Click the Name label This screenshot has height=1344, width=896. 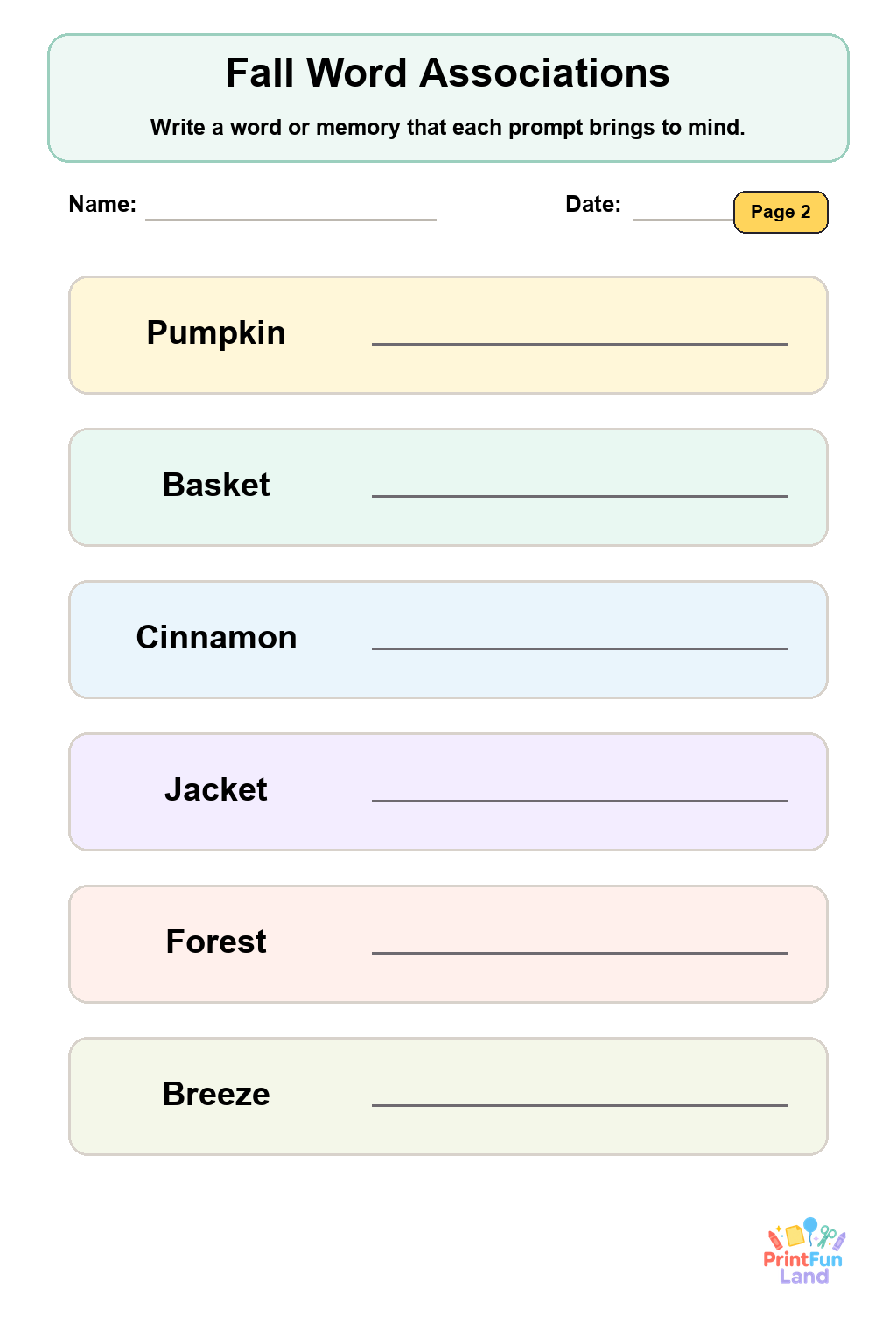102,204
